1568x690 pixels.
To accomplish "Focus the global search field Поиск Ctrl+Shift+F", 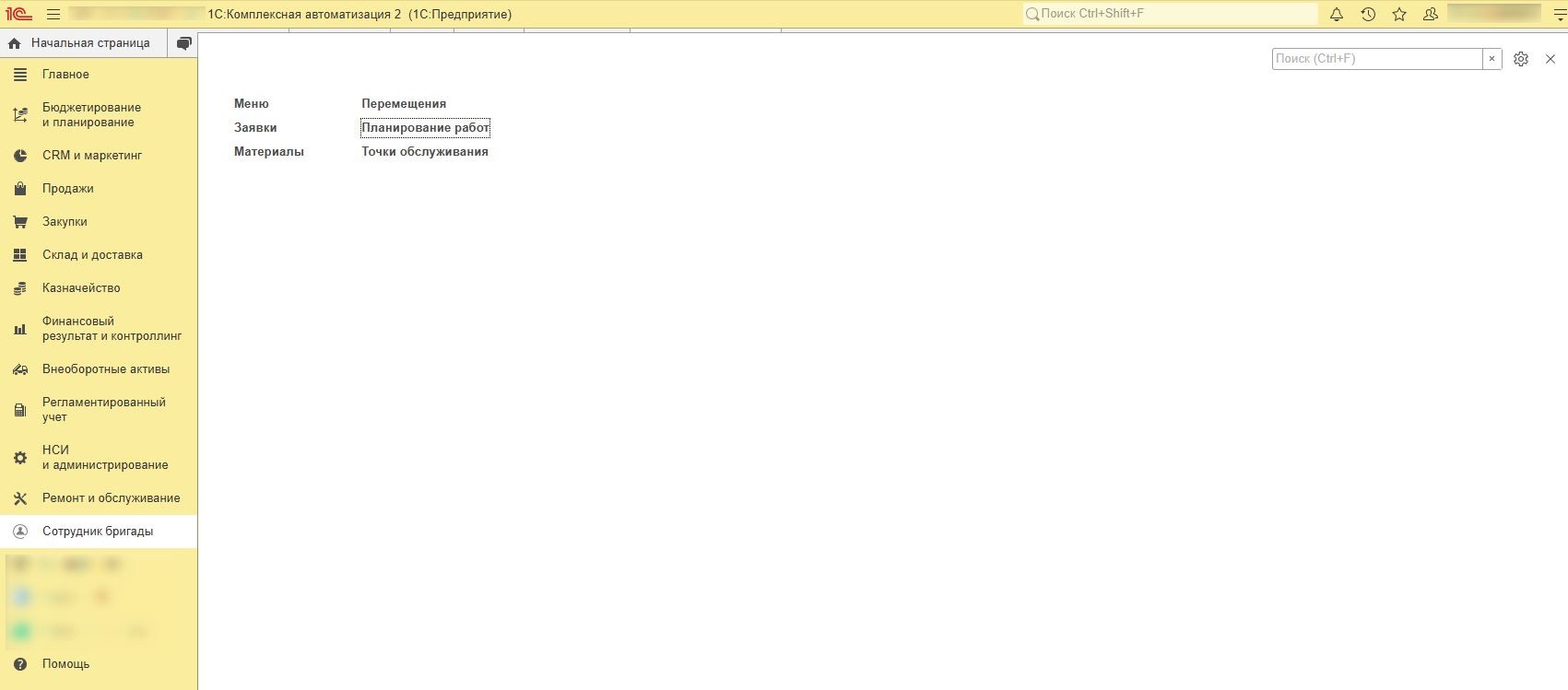I will tap(1171, 14).
